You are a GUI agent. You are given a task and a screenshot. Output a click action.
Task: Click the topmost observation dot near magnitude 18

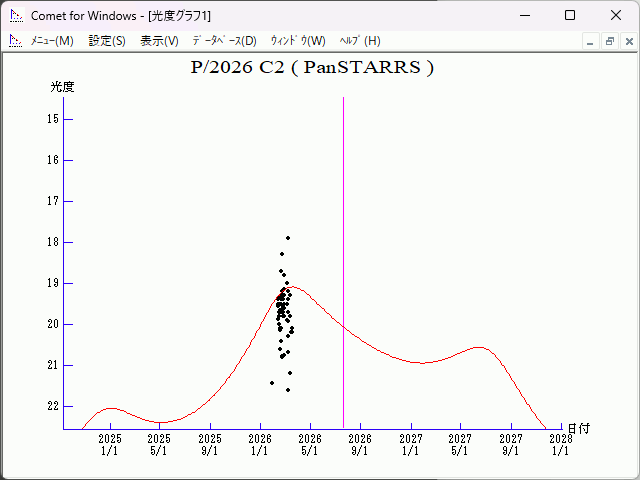[288, 238]
